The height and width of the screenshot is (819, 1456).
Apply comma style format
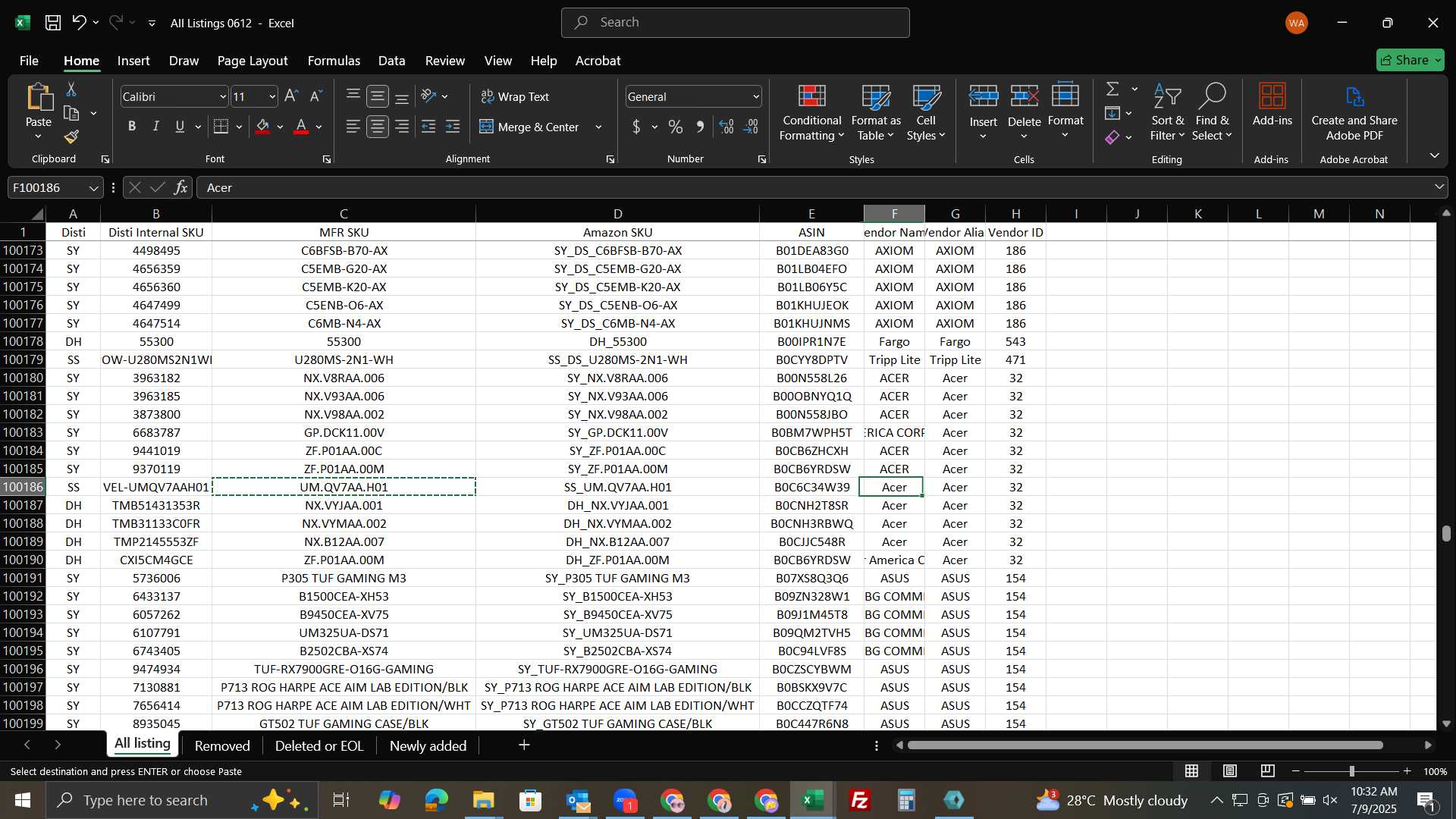(700, 127)
